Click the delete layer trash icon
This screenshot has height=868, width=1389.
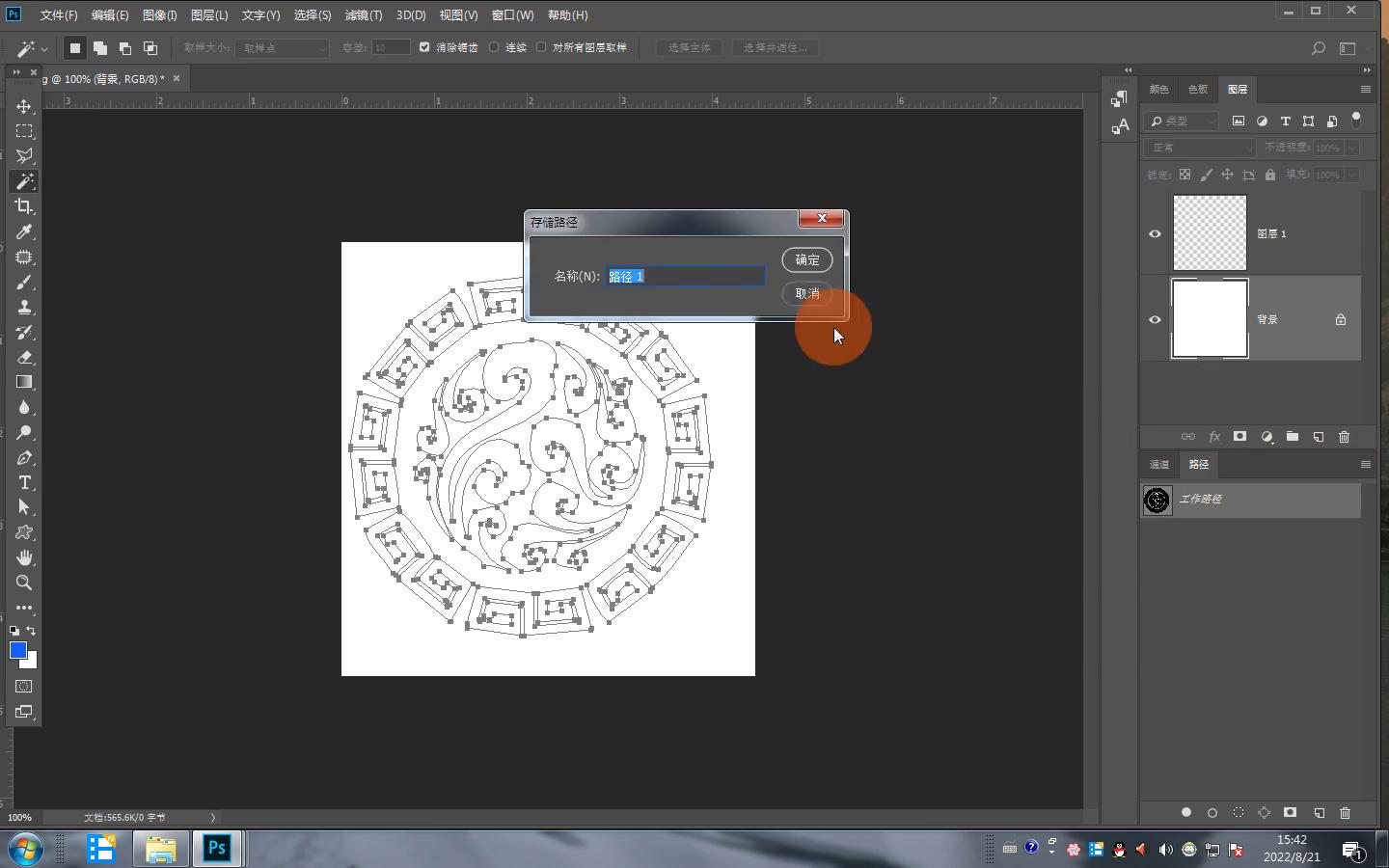1344,437
